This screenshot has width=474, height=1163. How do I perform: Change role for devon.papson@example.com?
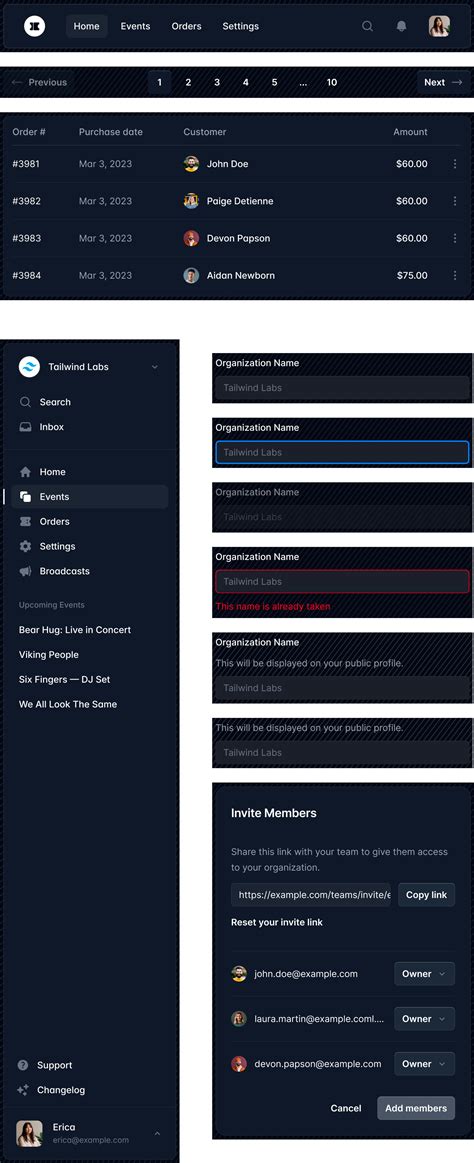click(x=424, y=1064)
